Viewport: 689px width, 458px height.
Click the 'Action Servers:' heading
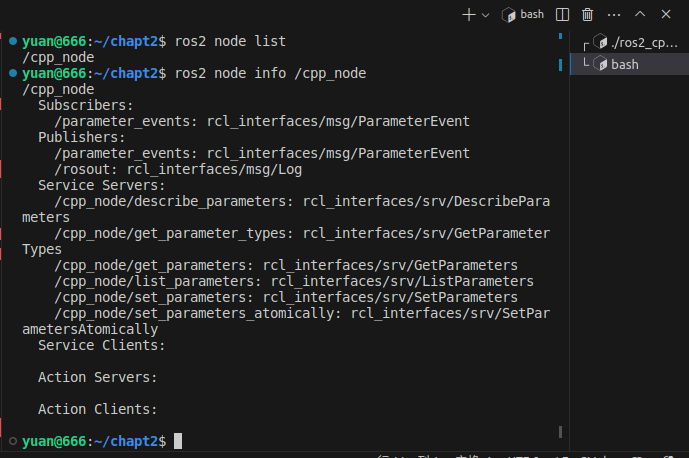[98, 378]
